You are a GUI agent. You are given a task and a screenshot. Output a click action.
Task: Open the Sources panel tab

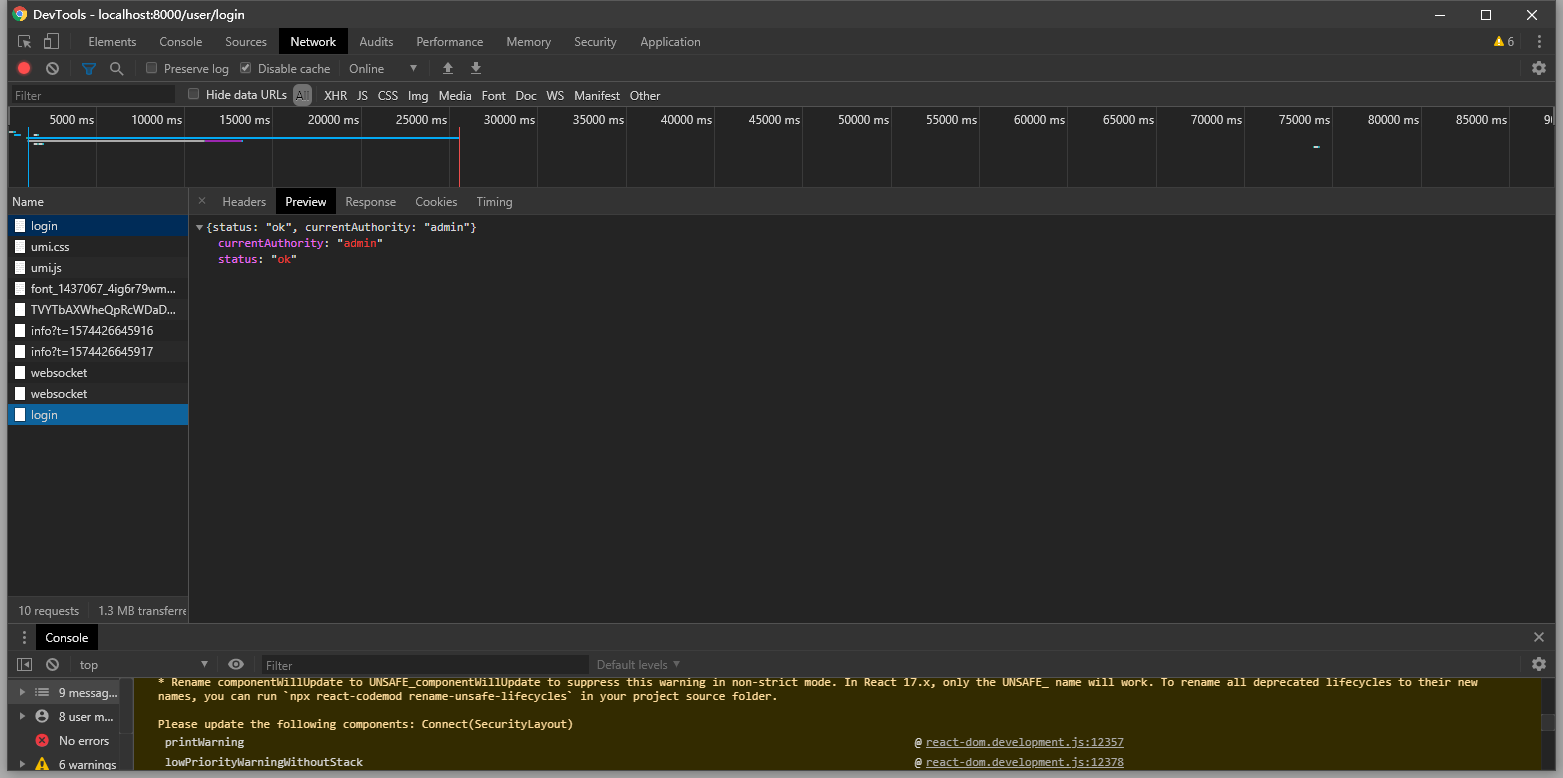(246, 42)
